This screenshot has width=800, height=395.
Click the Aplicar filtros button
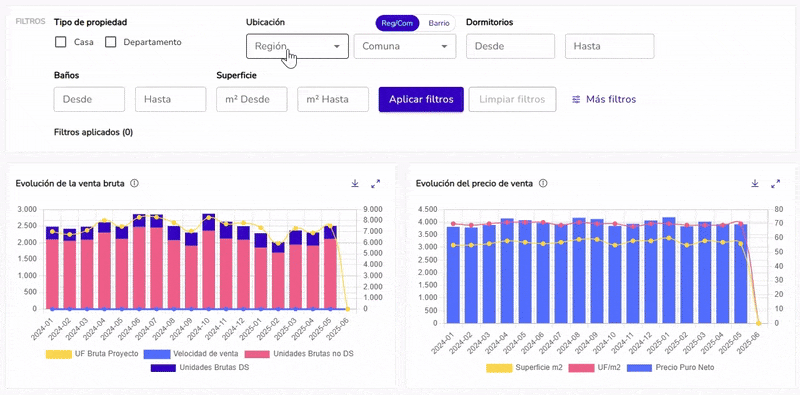(421, 100)
